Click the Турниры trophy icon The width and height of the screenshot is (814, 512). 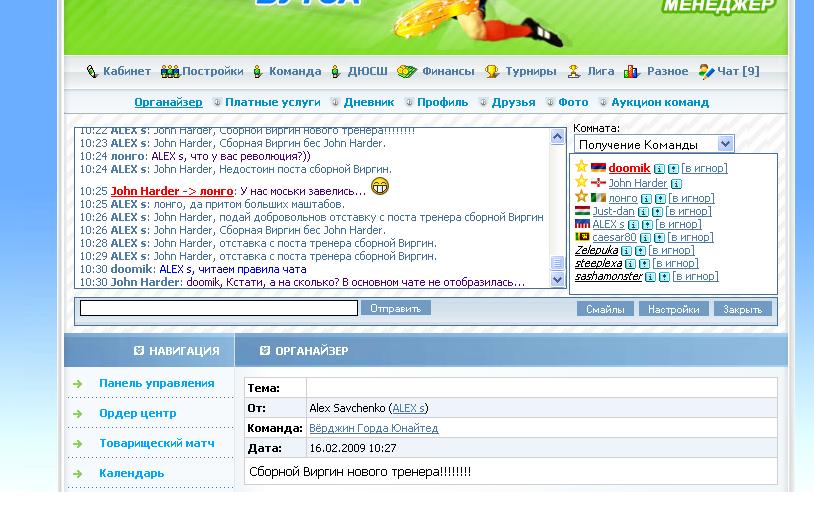492,72
